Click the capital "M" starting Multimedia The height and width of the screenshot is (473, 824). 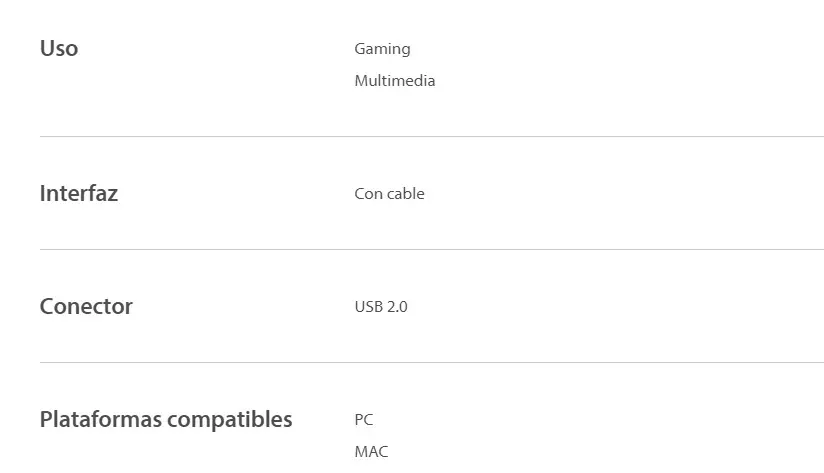pyautogui.click(x=361, y=81)
